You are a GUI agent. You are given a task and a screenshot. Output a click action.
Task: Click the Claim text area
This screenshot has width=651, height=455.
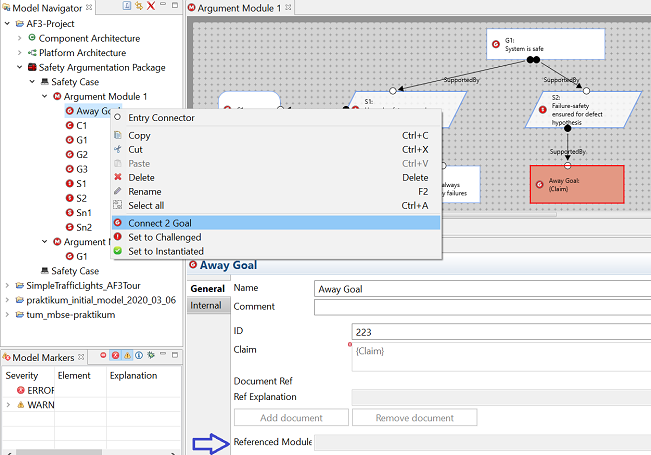pyautogui.click(x=501, y=357)
